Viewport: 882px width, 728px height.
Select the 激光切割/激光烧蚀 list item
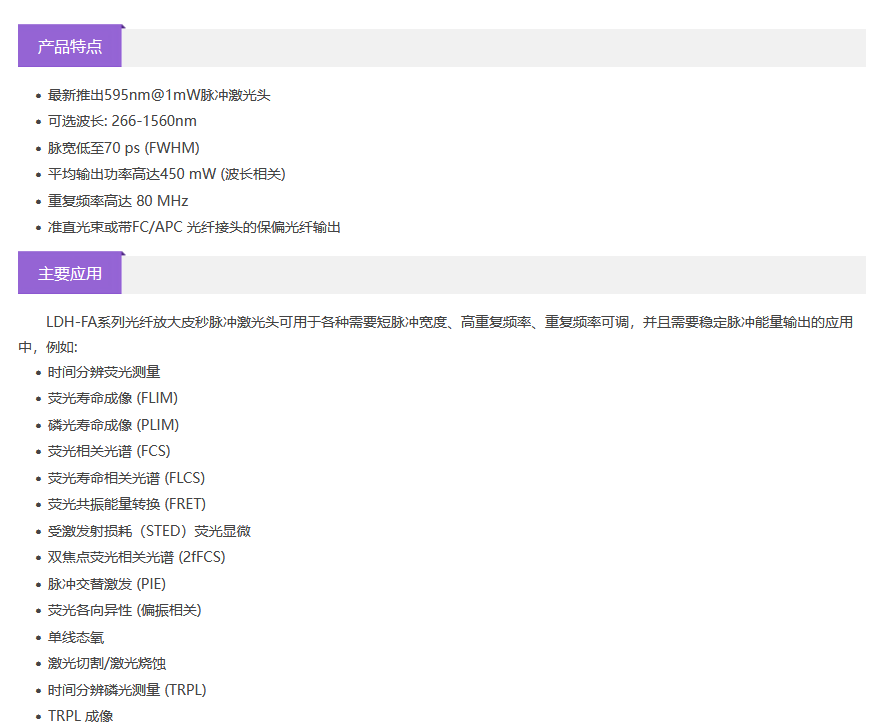tap(104, 663)
